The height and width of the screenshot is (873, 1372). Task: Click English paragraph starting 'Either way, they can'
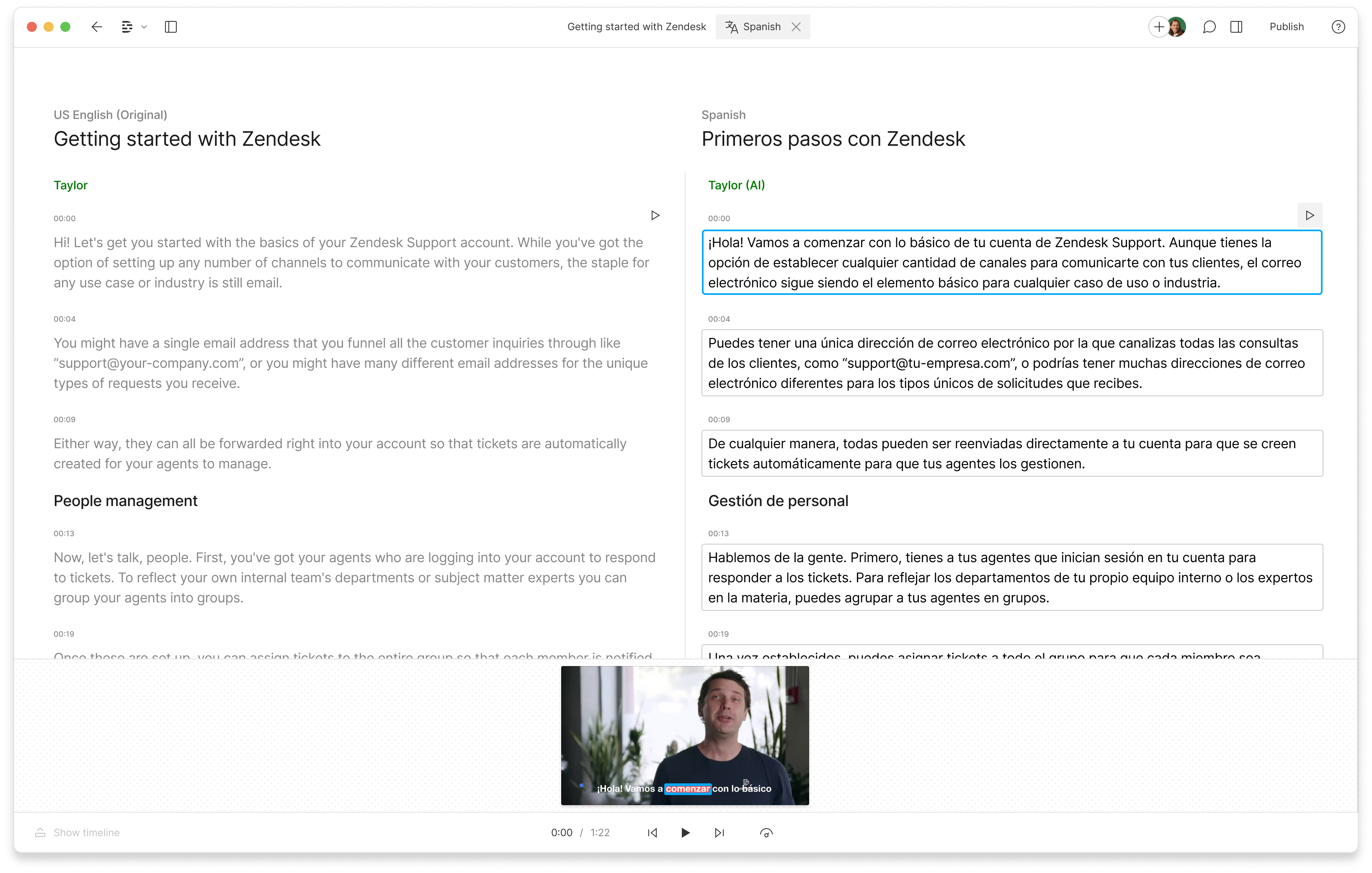[340, 454]
